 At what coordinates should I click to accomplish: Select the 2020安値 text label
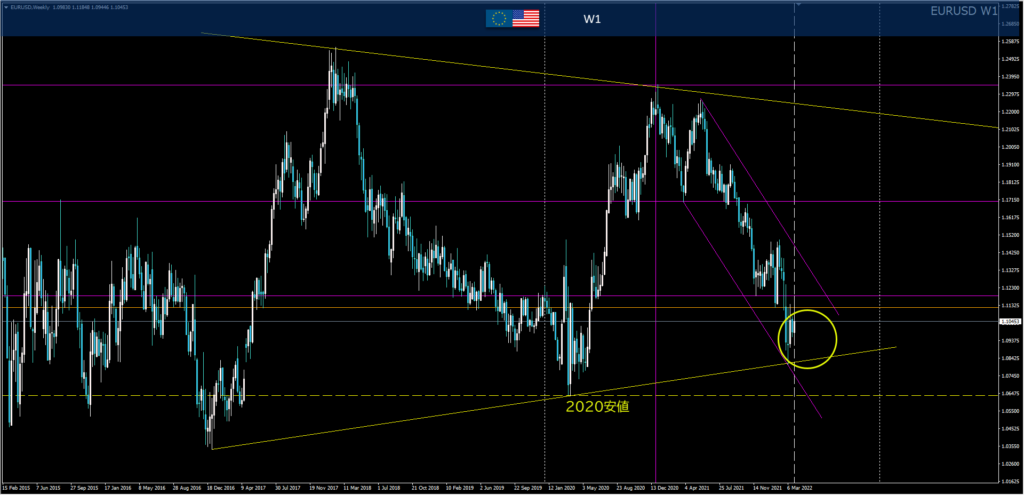(x=598, y=407)
